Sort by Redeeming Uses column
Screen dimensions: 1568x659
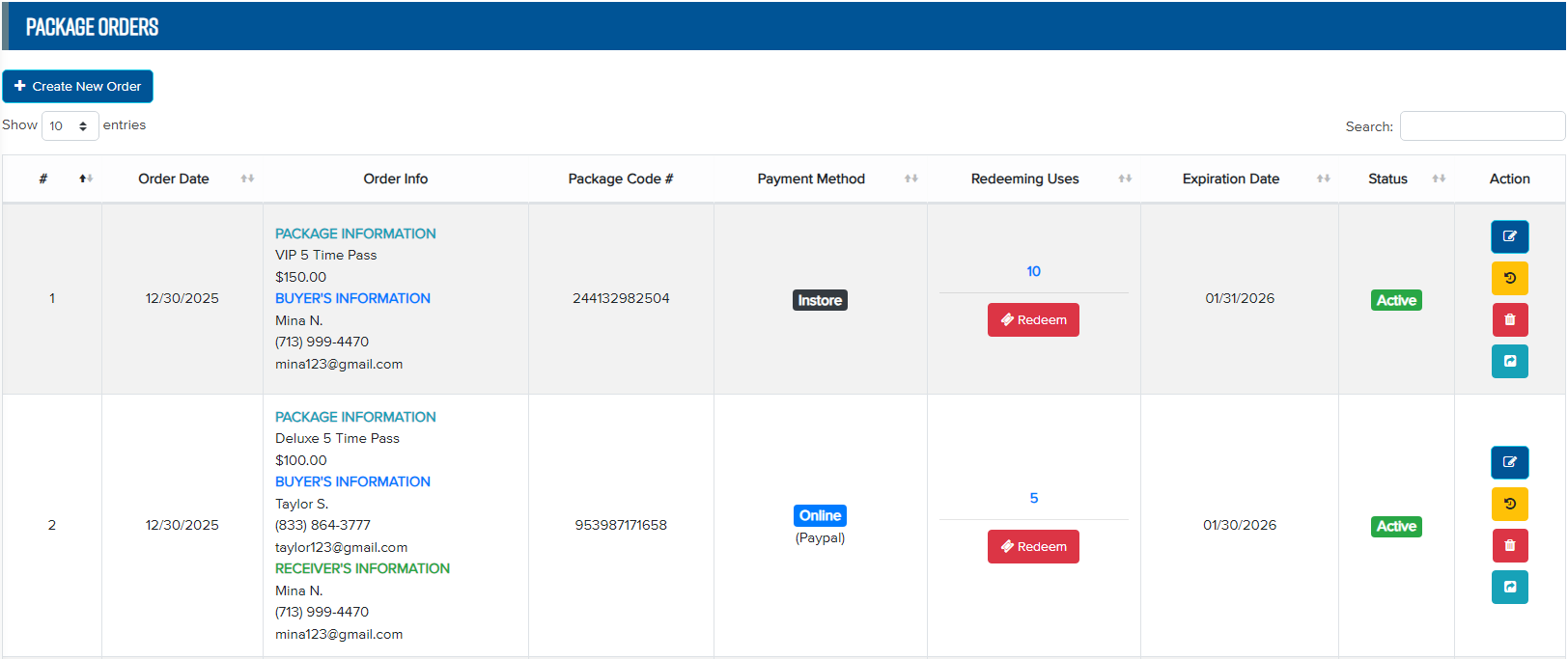[x=1024, y=178]
